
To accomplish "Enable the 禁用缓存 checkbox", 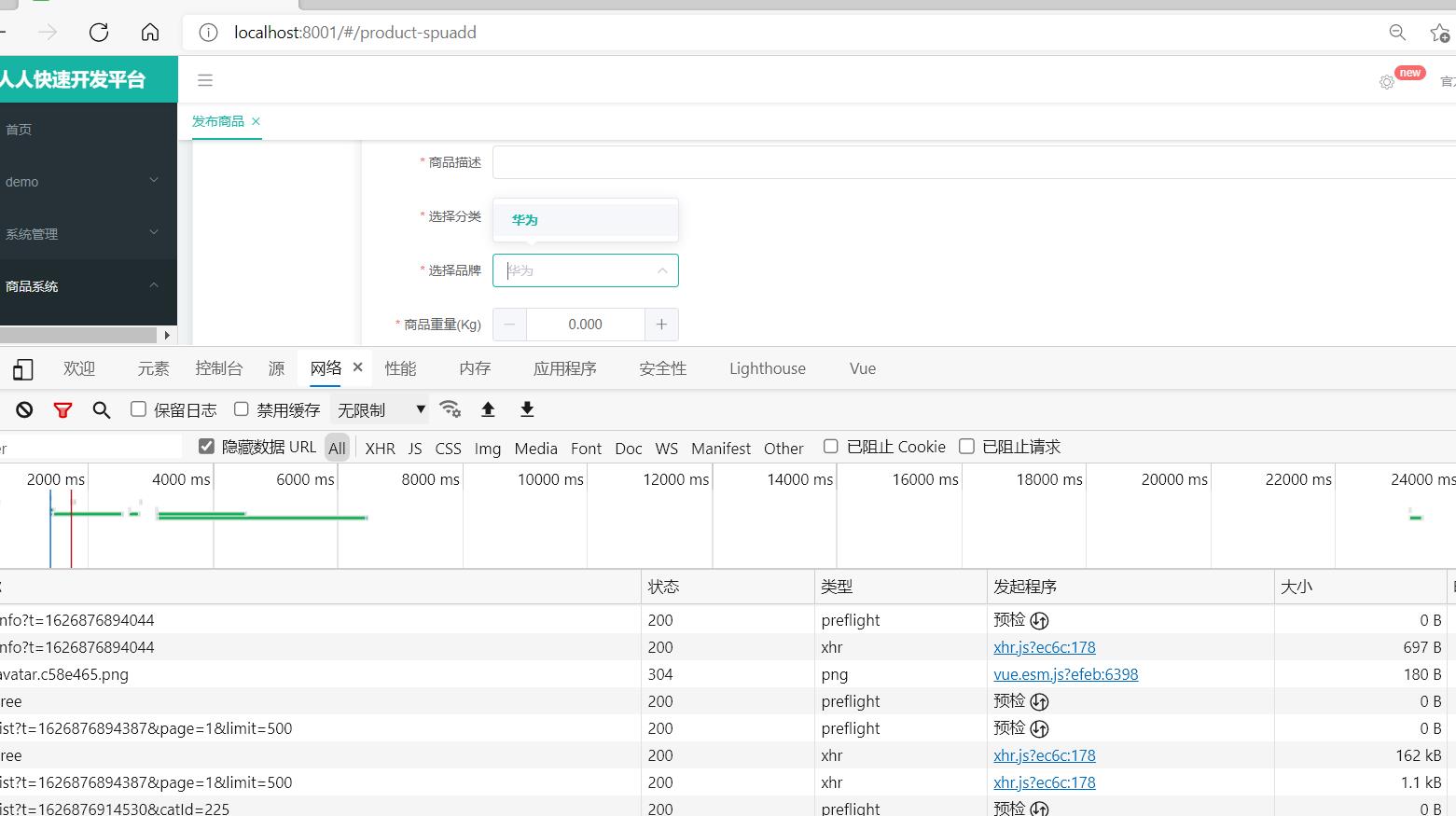I will click(242, 408).
